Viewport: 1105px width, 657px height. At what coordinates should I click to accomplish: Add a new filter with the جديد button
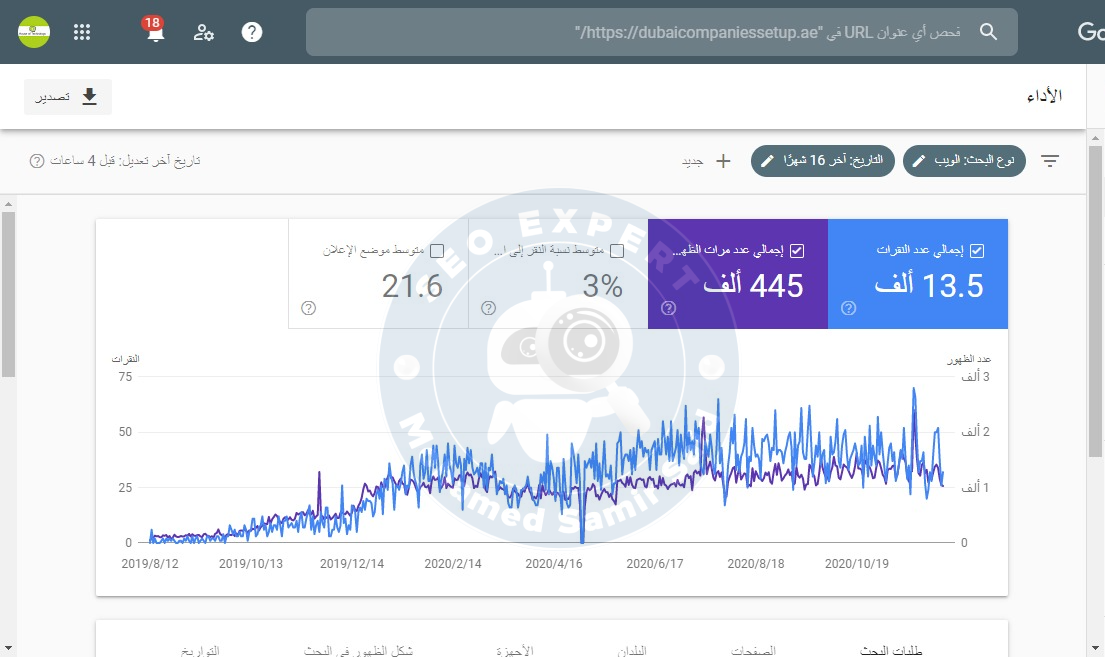708,161
